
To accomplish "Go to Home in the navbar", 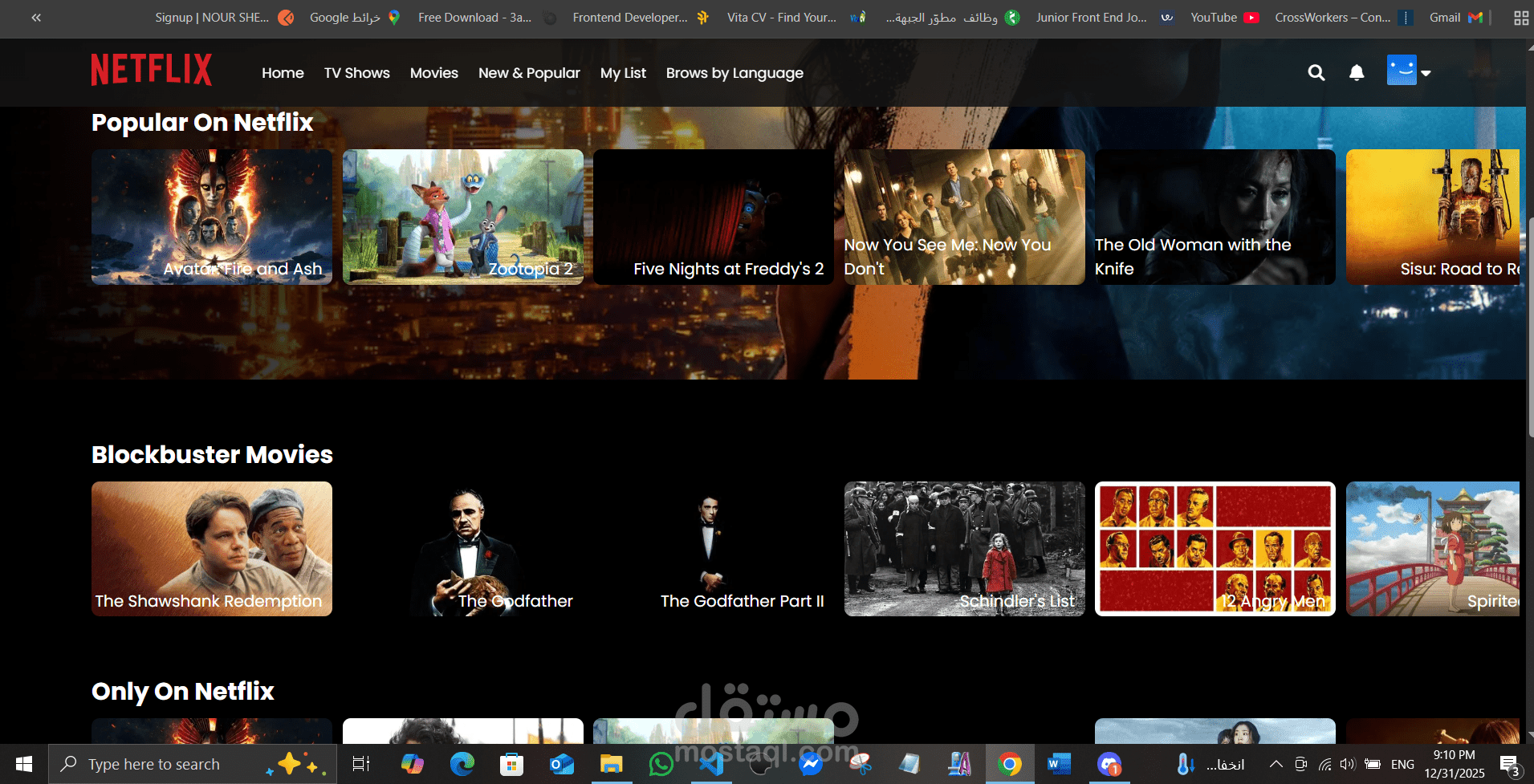I will [283, 73].
